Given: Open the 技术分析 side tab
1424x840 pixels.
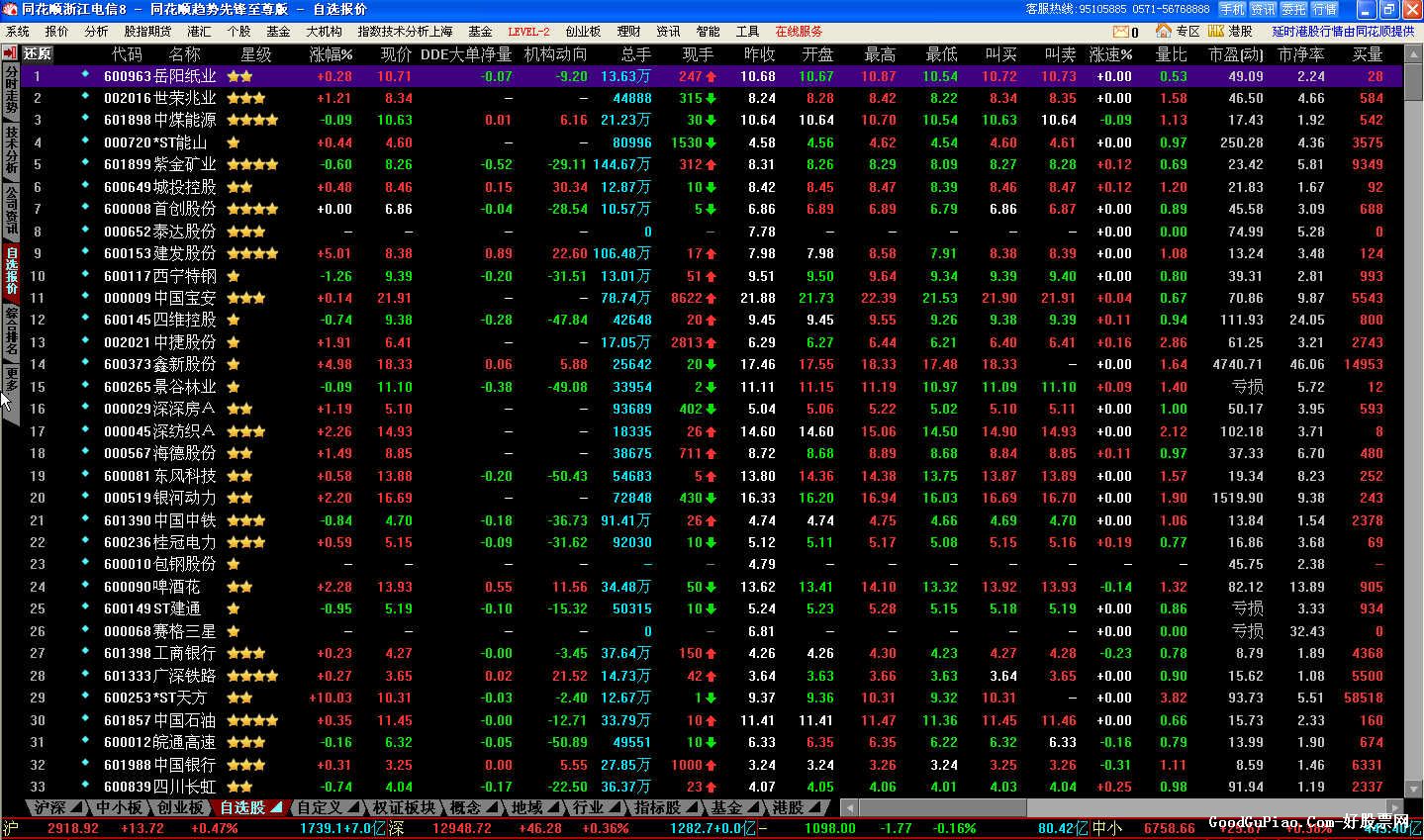Looking at the screenshot, I should pyautogui.click(x=11, y=150).
